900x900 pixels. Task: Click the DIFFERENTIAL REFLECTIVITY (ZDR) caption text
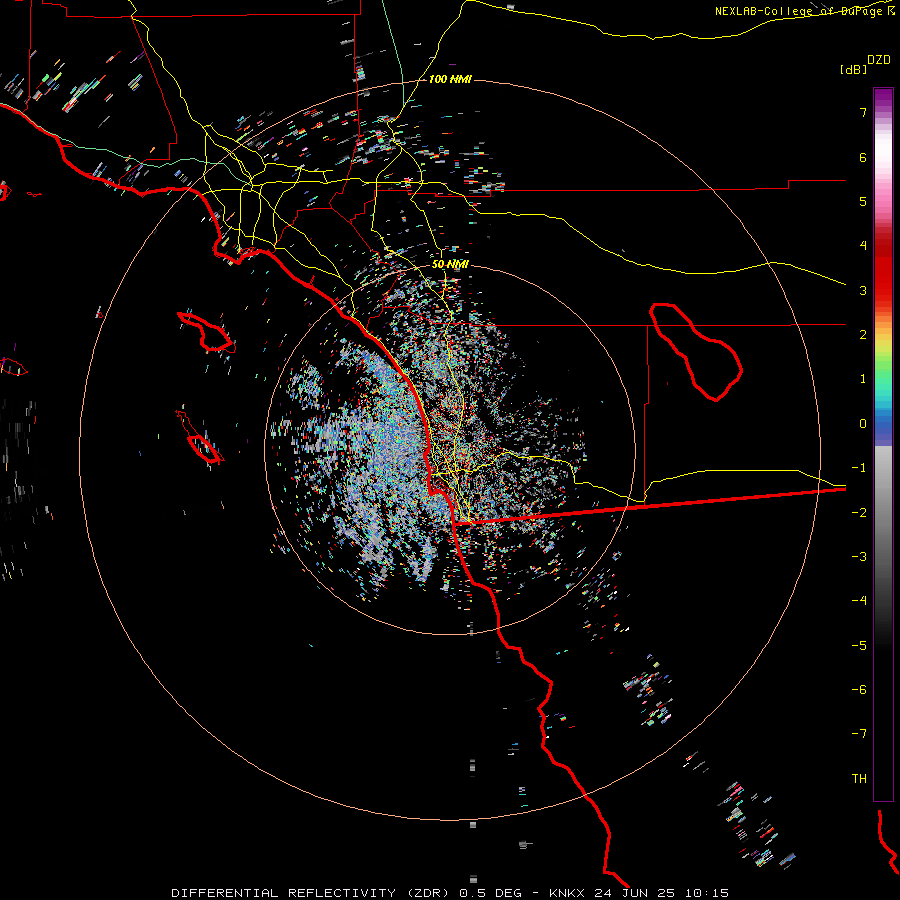click(312, 893)
